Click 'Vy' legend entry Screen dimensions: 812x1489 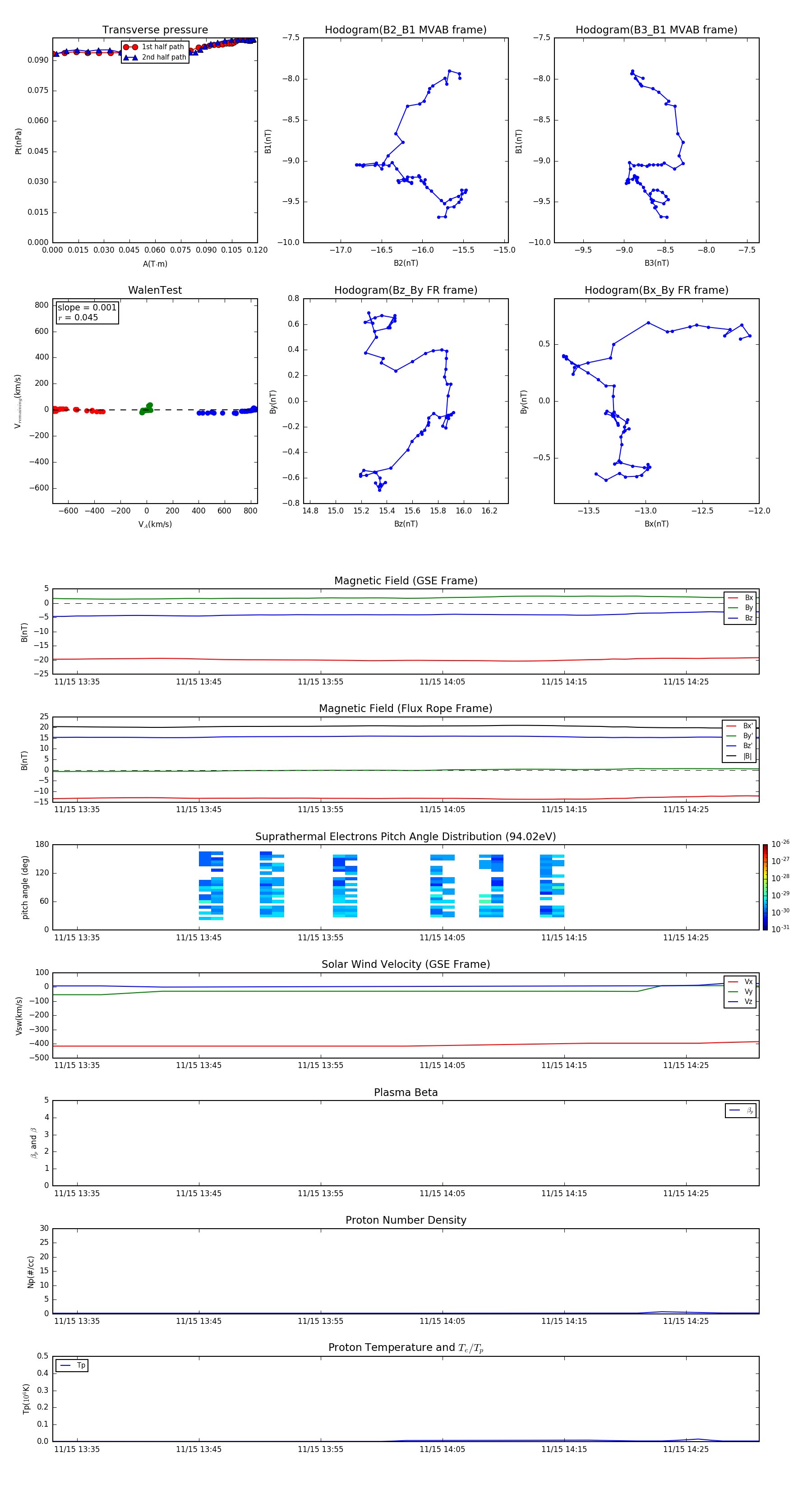click(x=740, y=992)
